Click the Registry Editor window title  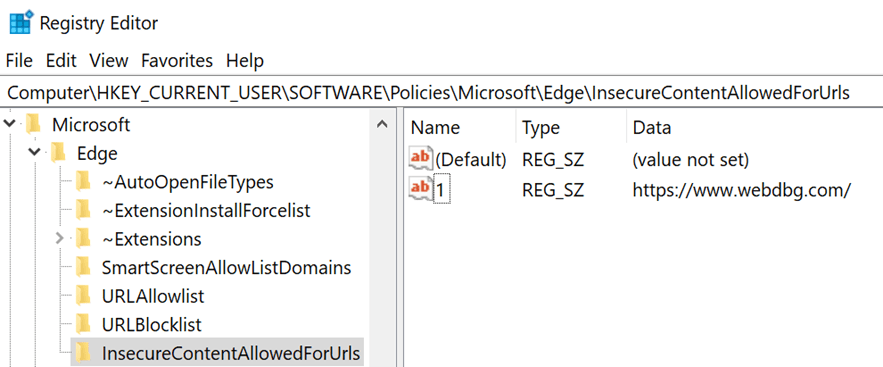click(x=99, y=23)
